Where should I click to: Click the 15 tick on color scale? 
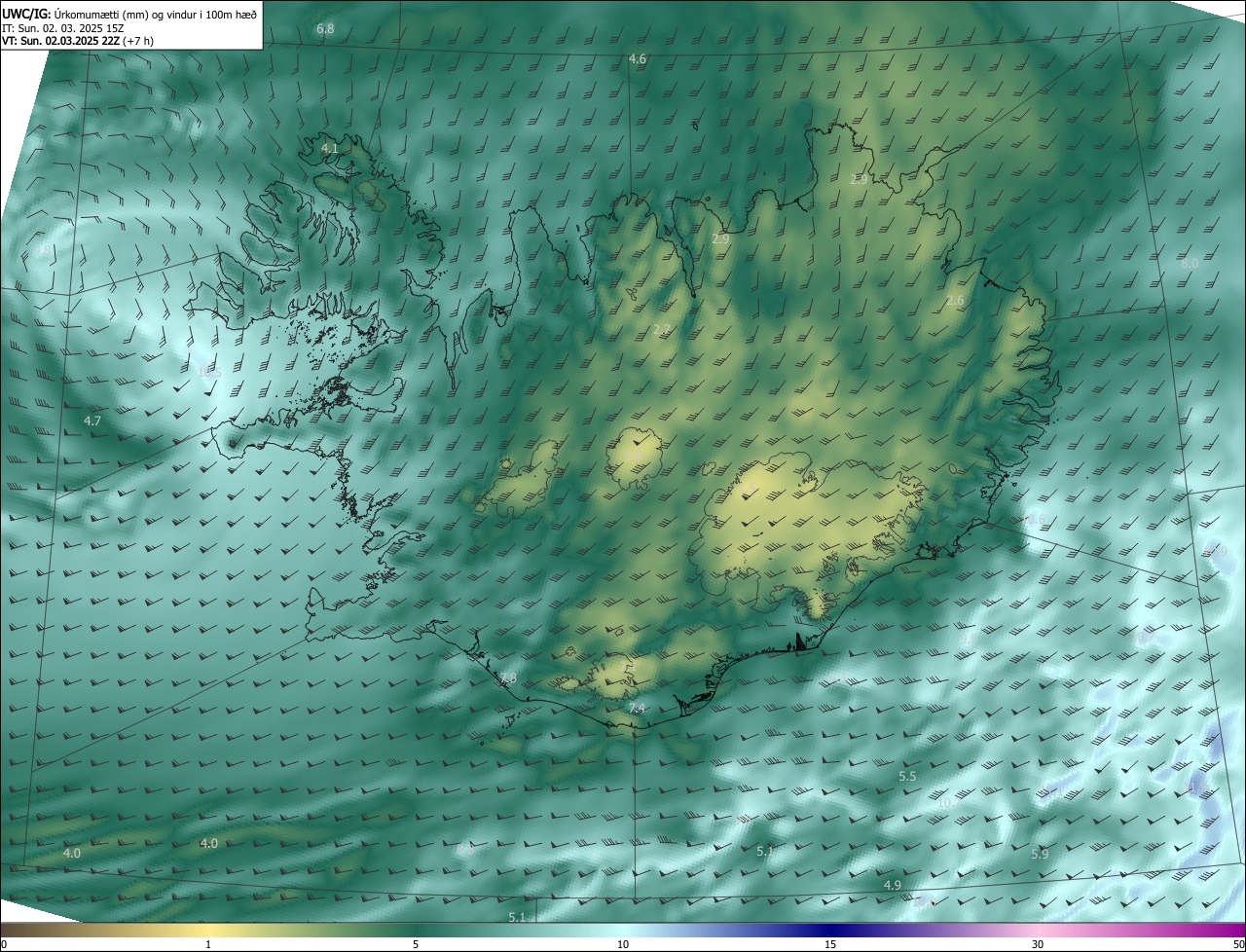[x=830, y=944]
